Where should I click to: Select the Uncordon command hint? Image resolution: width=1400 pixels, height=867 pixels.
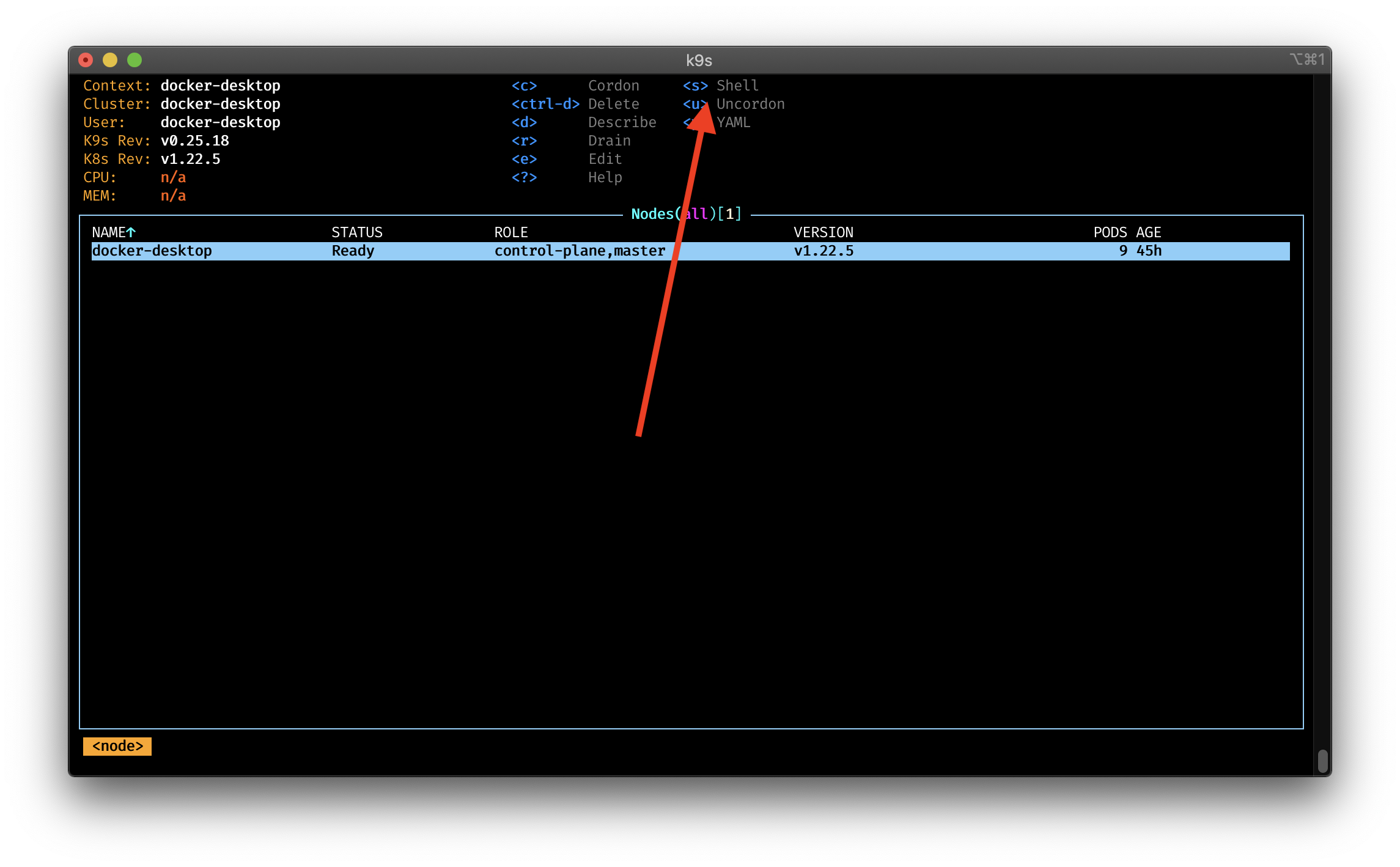click(751, 104)
